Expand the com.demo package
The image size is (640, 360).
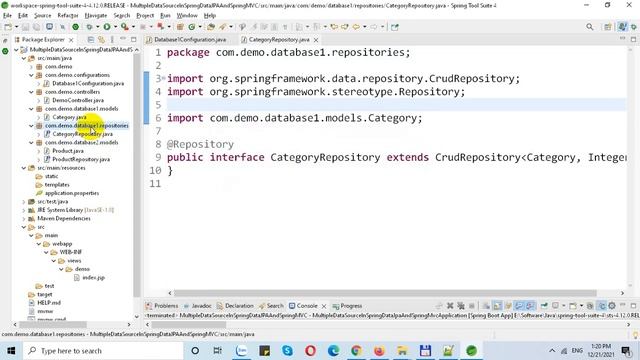(x=31, y=67)
